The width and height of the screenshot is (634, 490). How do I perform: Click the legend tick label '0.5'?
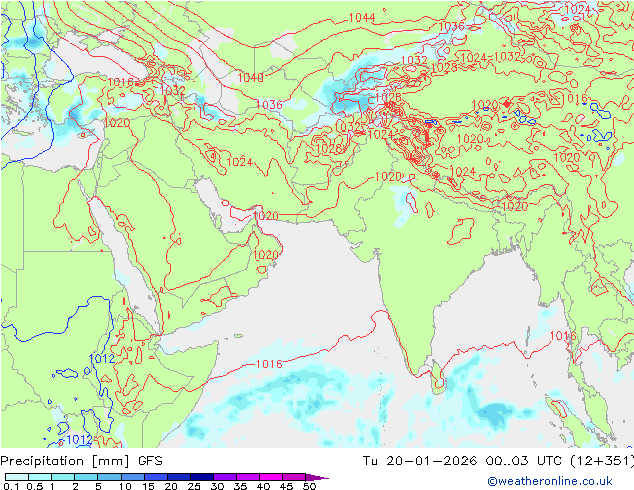35,486
